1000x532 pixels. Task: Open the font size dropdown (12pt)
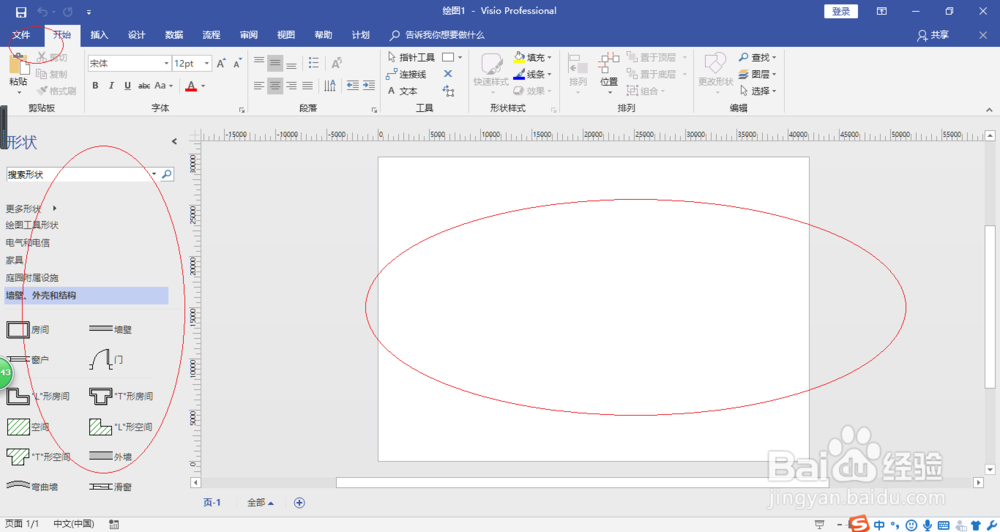tap(207, 63)
